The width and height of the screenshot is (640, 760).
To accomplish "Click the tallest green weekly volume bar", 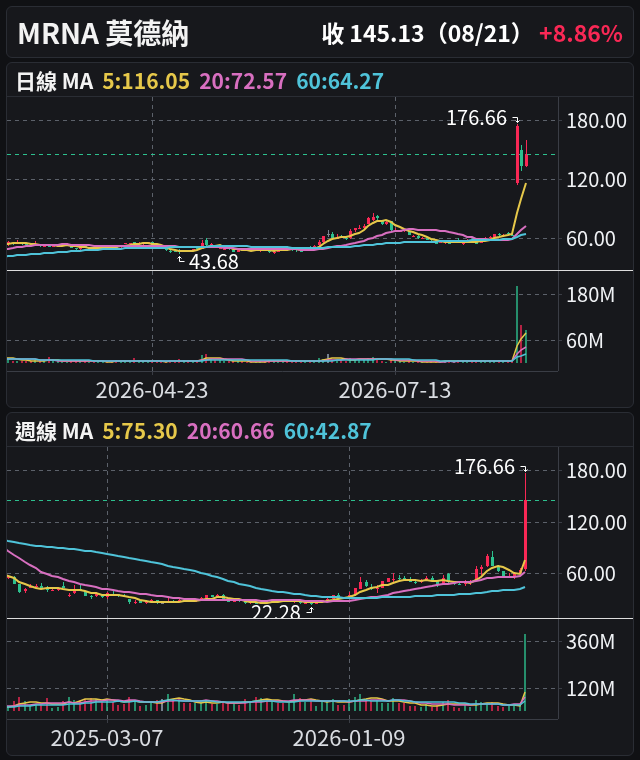I will pyautogui.click(x=525, y=672).
